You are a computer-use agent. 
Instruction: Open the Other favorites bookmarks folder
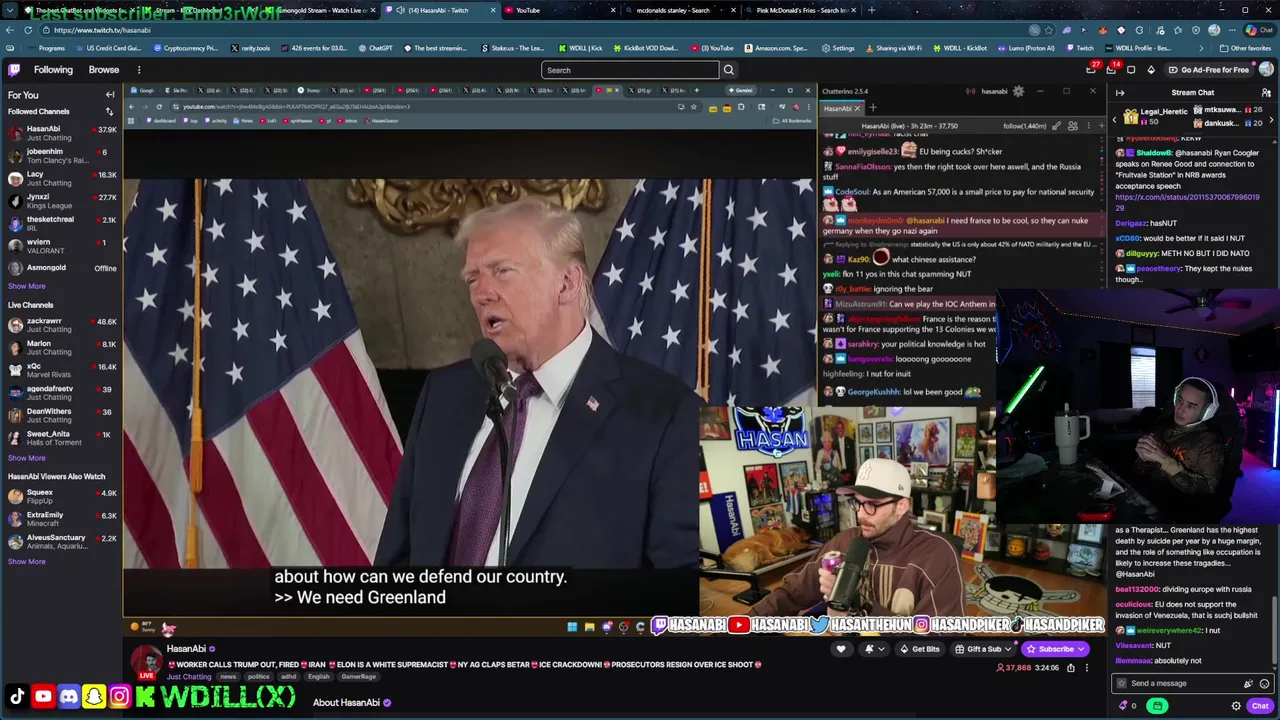pos(1245,48)
